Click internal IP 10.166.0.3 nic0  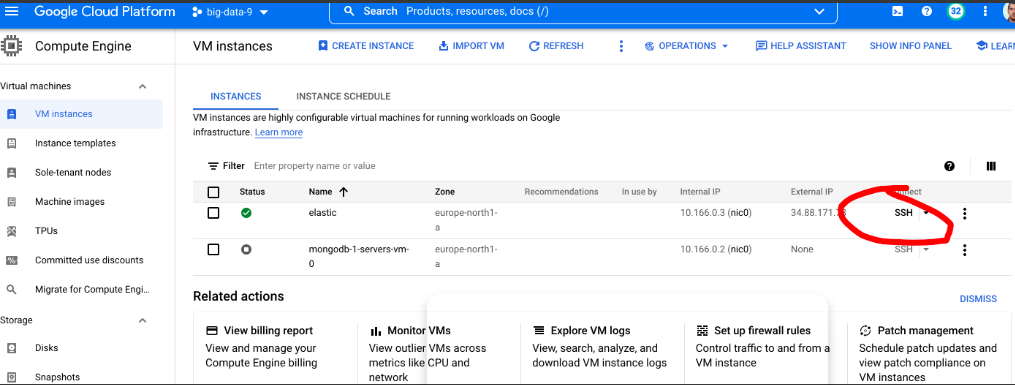[x=715, y=212]
